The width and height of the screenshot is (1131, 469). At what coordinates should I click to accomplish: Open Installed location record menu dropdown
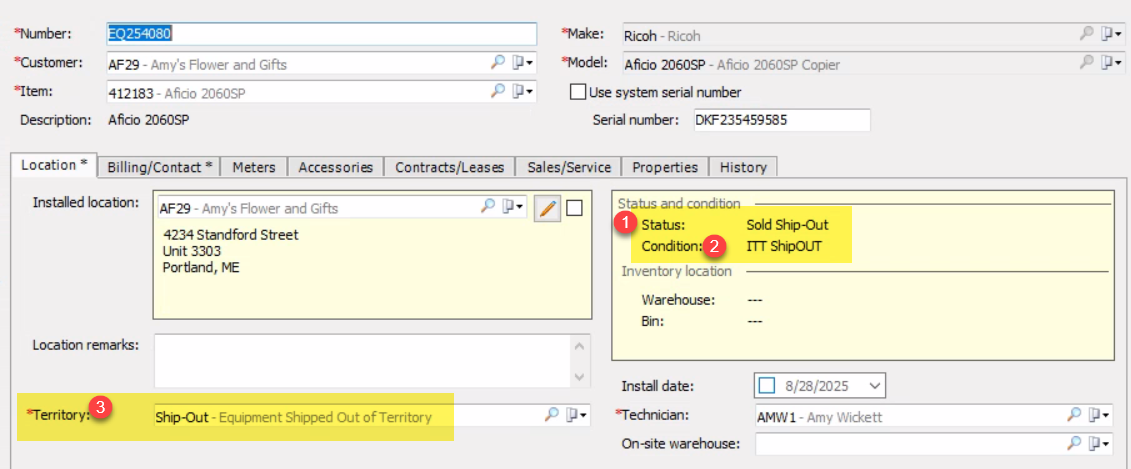[x=515, y=206]
